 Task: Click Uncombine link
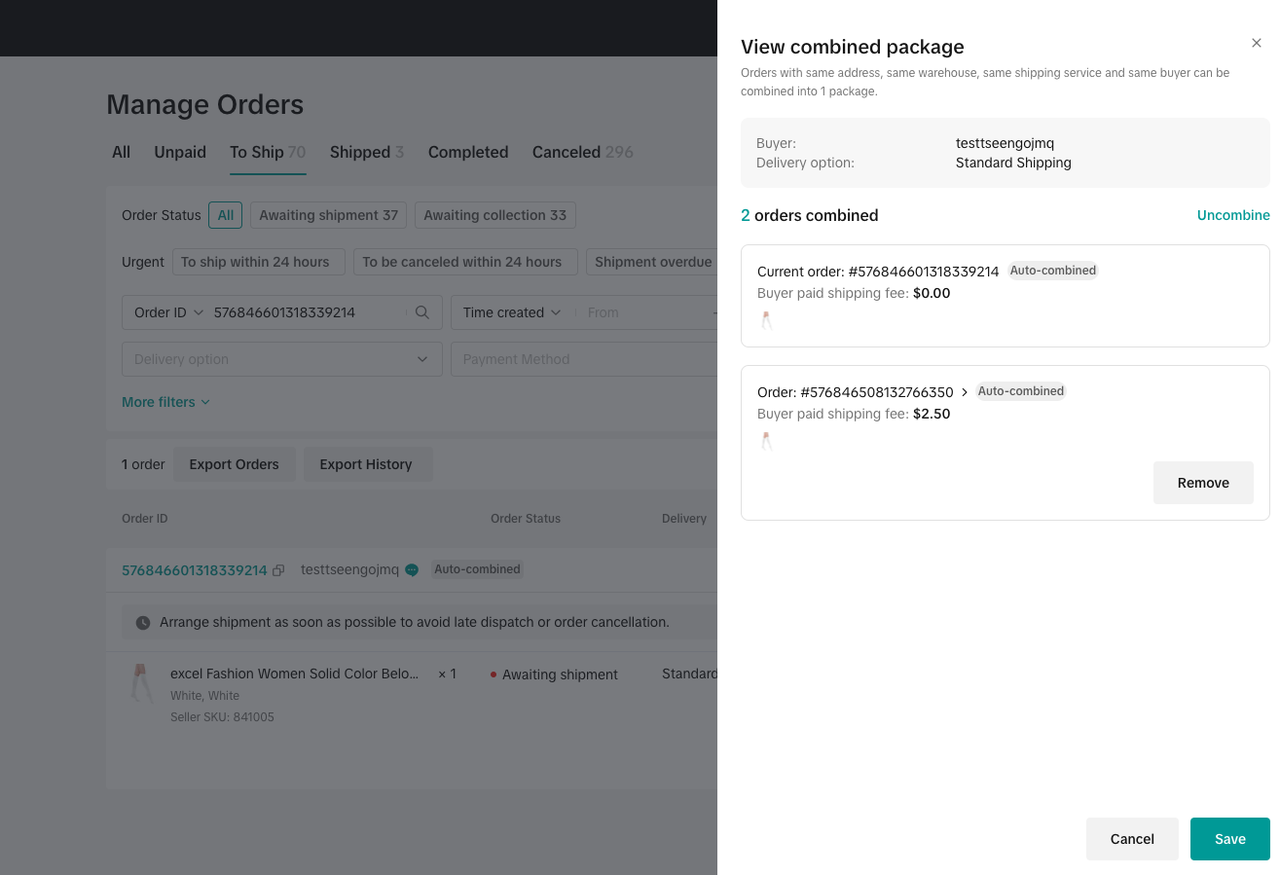click(x=1233, y=215)
